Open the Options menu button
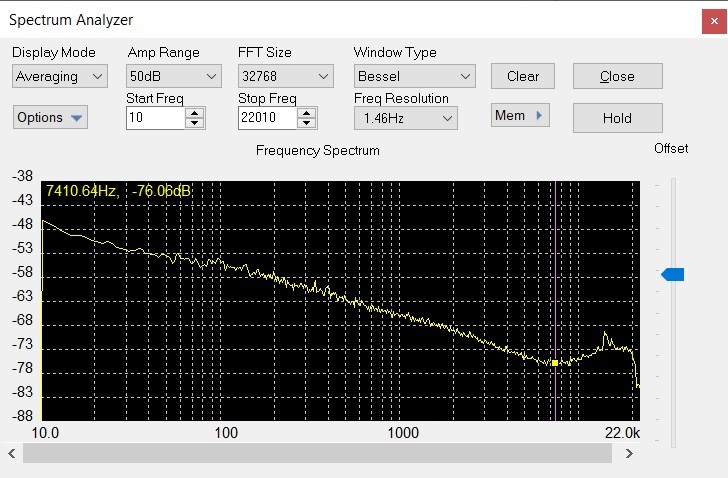This screenshot has width=728, height=478. click(50, 117)
